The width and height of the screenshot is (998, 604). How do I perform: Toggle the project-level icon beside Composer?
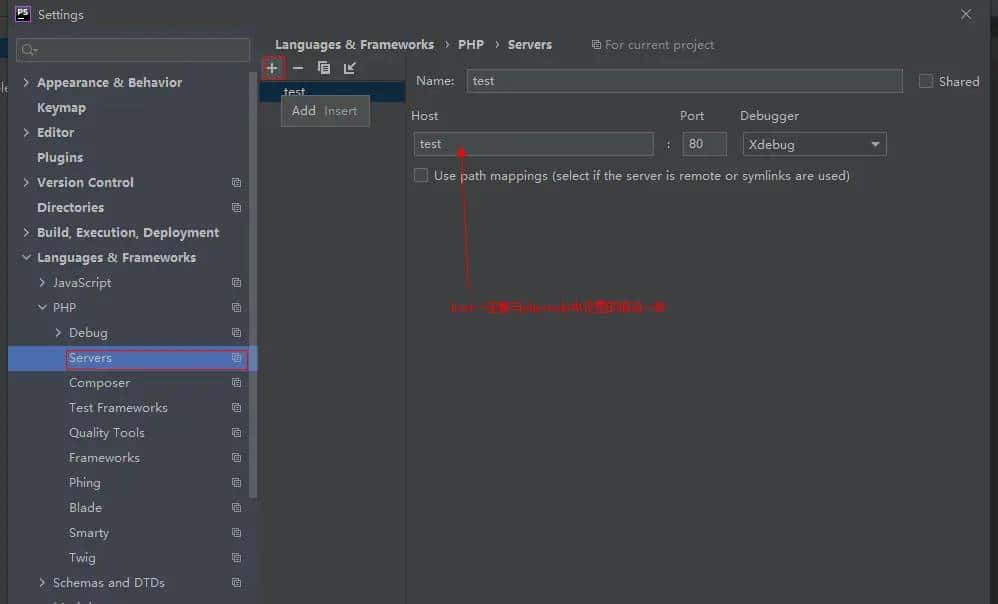pos(236,382)
